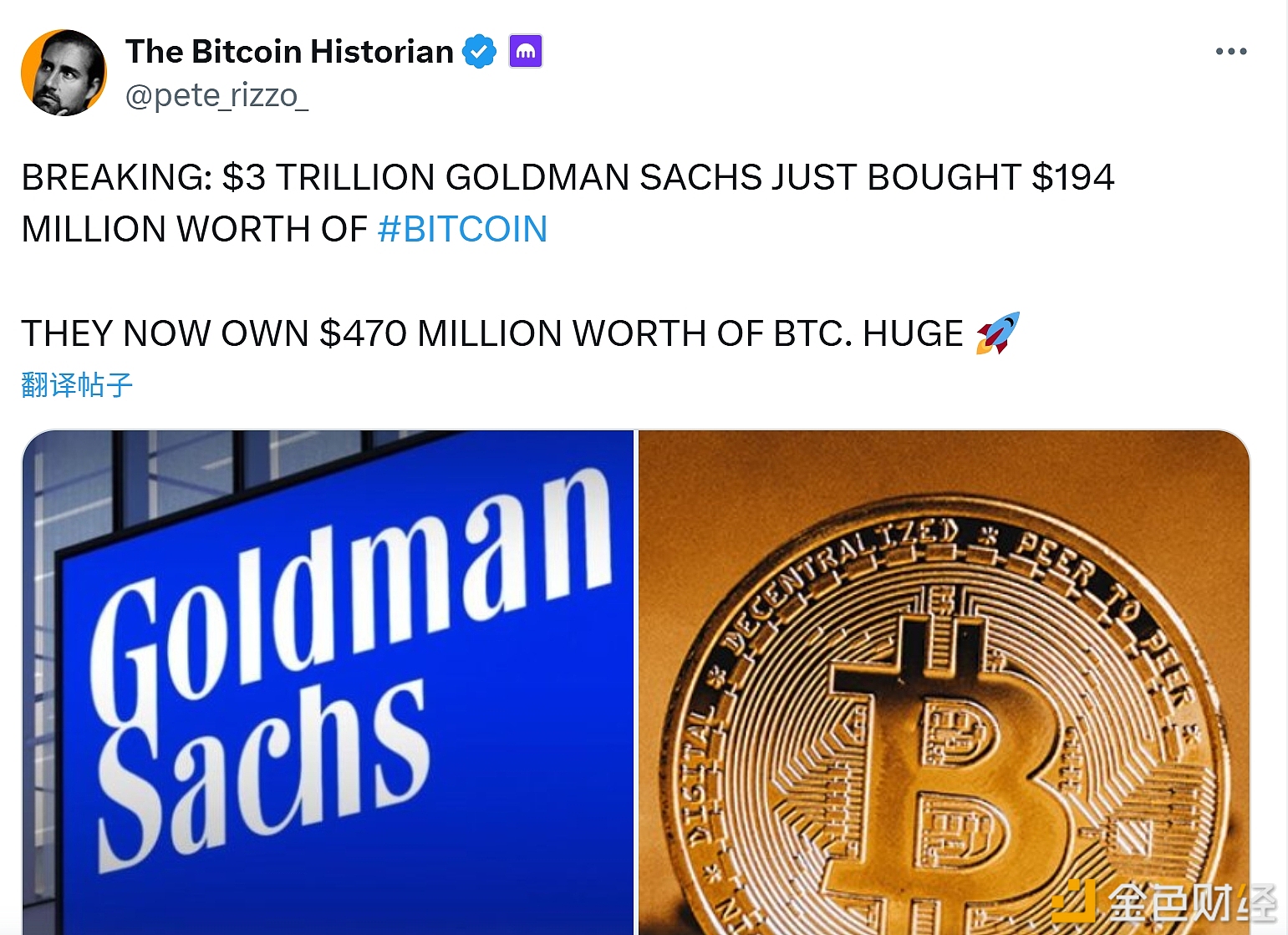Click the BREAKING headline first line
Image resolution: width=1288 pixels, height=935 pixels.
(568, 177)
